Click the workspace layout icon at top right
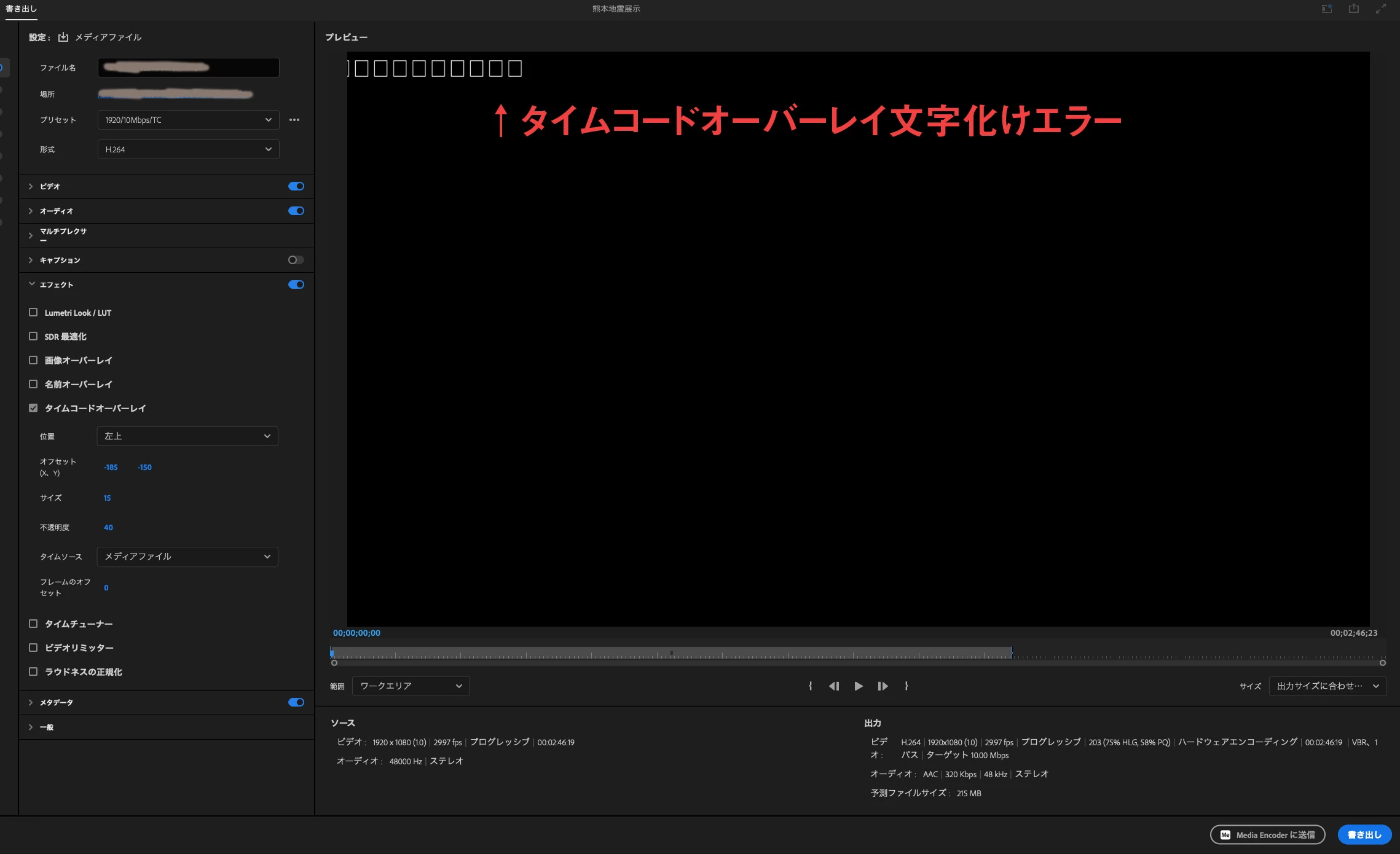 (x=1327, y=9)
